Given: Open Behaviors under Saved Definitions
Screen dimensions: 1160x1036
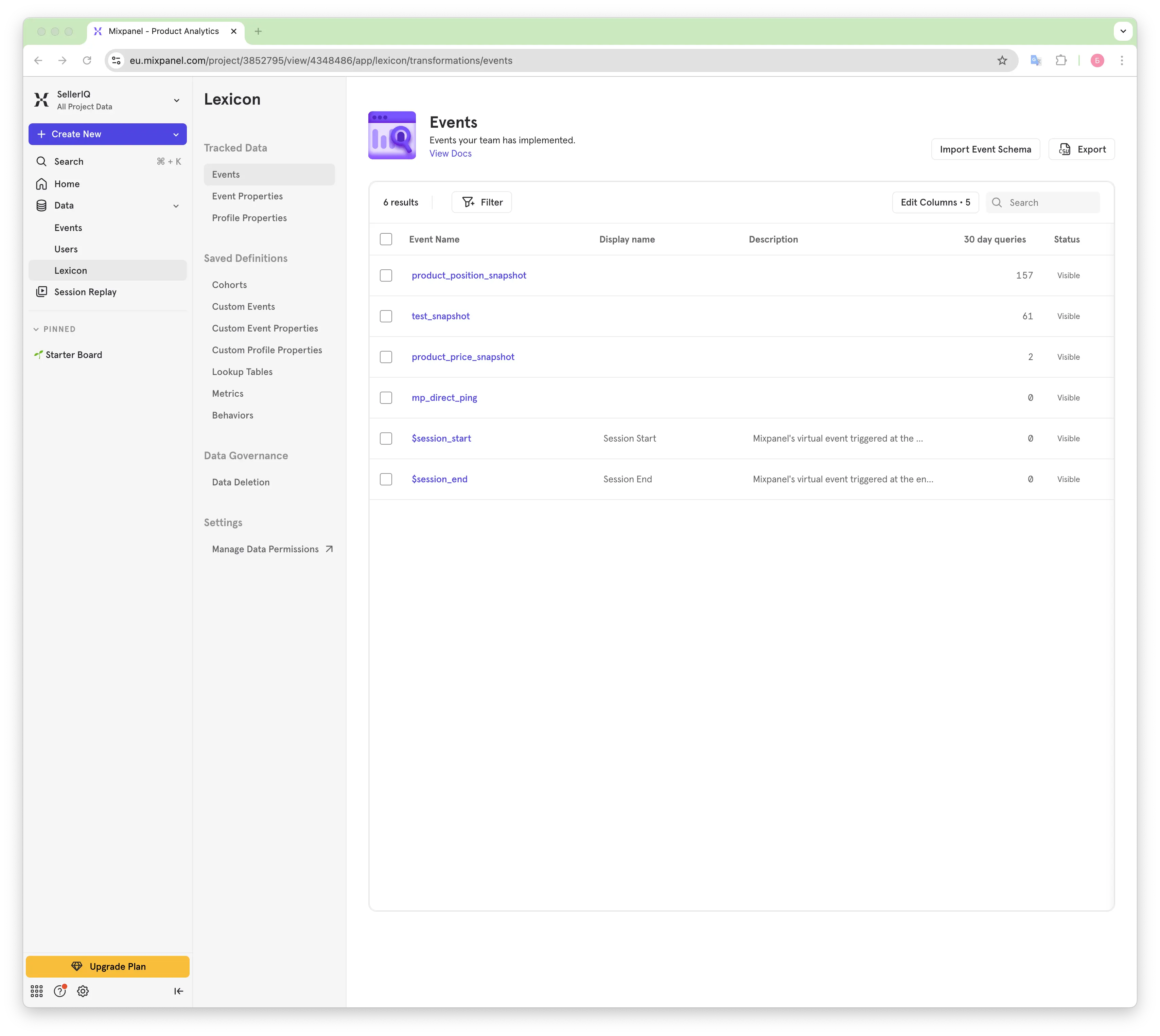Looking at the screenshot, I should 232,415.
